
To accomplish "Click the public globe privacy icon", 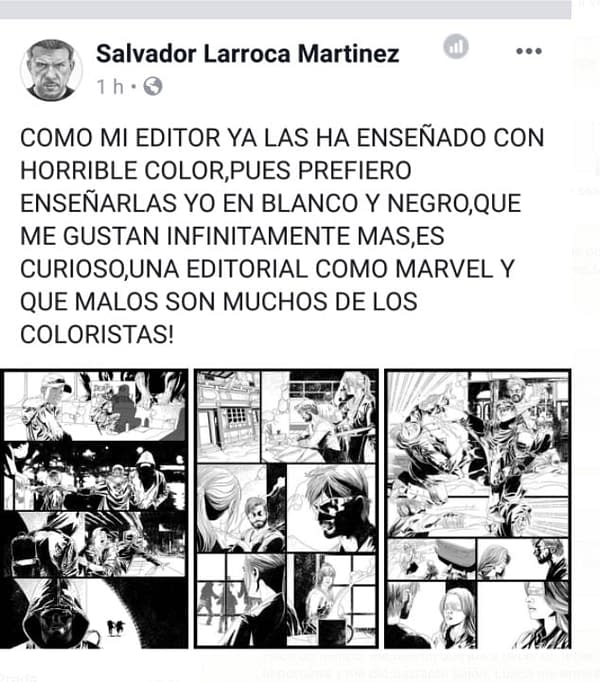I will [x=153, y=86].
